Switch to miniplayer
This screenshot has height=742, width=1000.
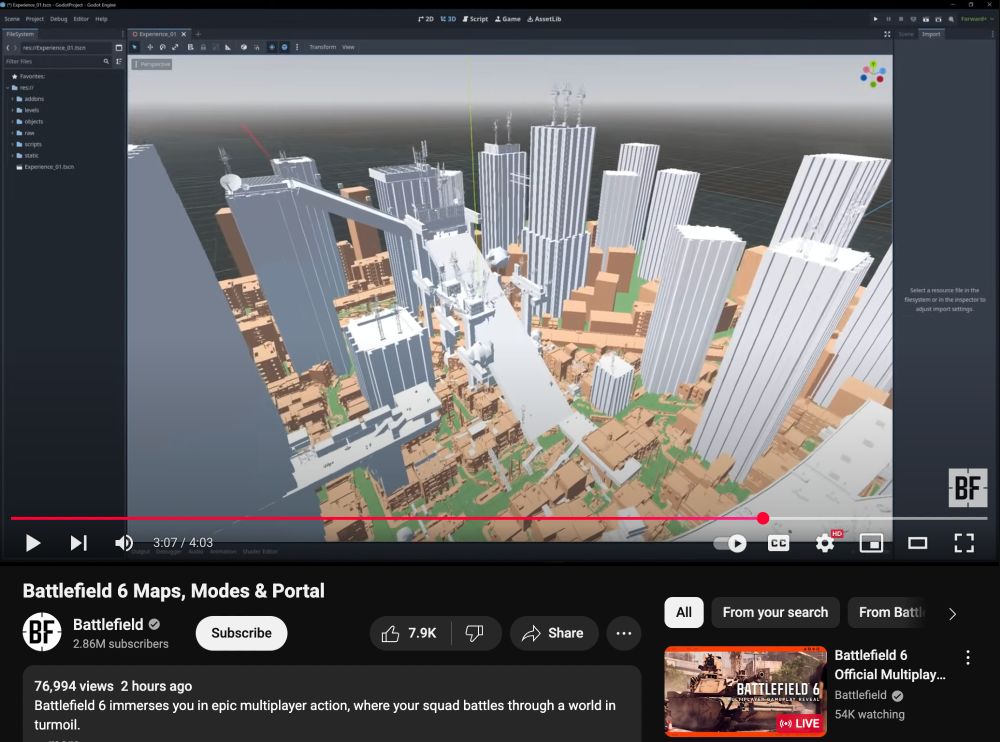871,543
